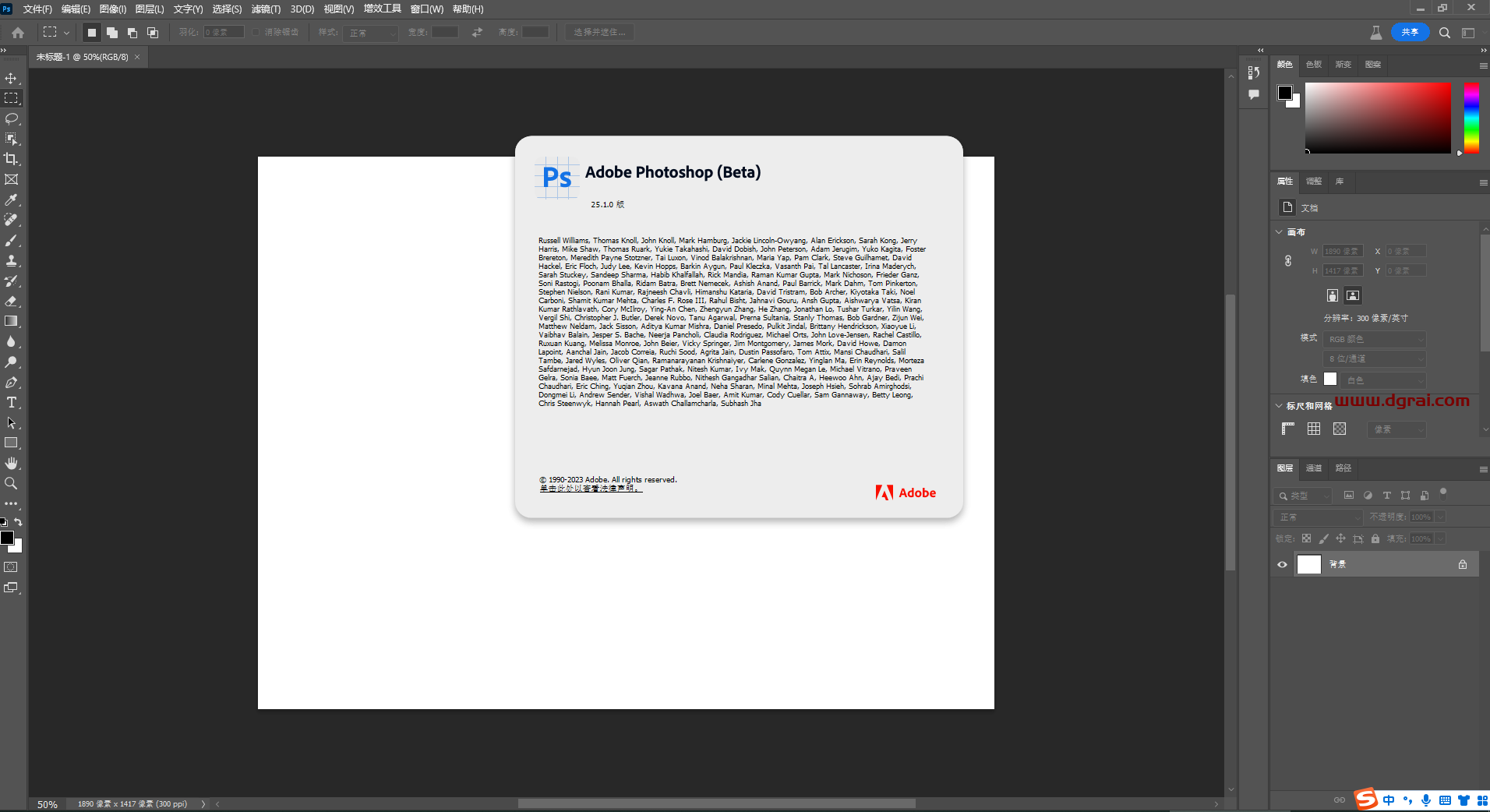The width and height of the screenshot is (1490, 812).
Task: Open the layer blend mode 正常 dropdown
Action: (x=1319, y=517)
